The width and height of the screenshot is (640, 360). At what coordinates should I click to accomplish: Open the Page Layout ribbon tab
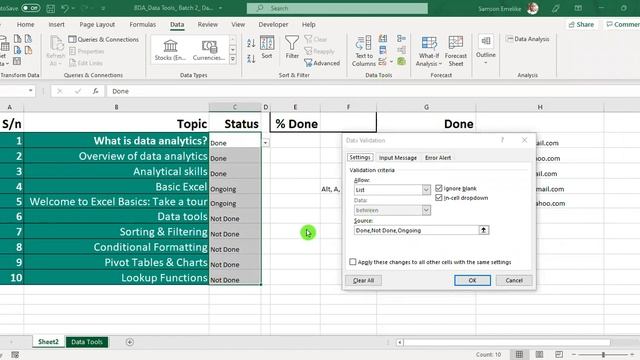(97, 24)
